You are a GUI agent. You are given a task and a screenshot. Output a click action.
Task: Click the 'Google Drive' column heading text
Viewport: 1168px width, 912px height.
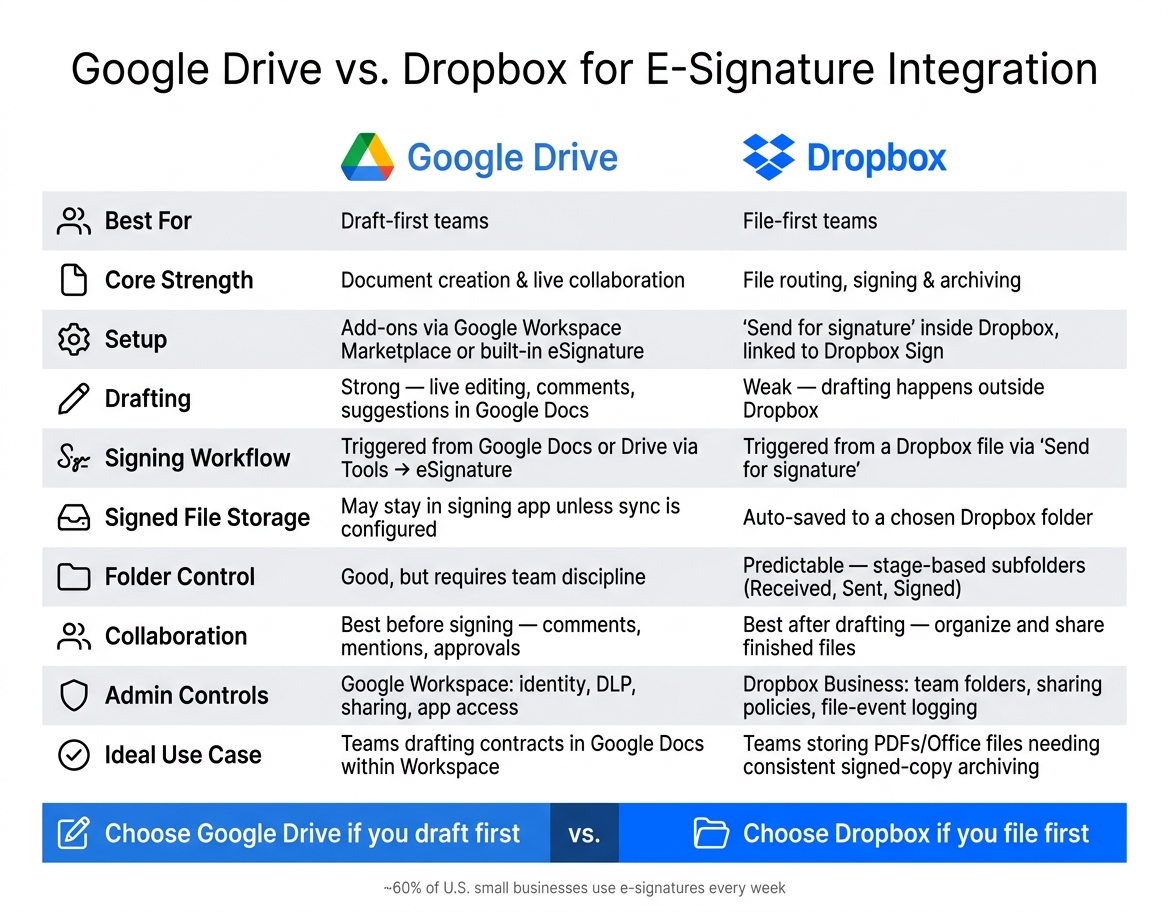pyautogui.click(x=512, y=157)
